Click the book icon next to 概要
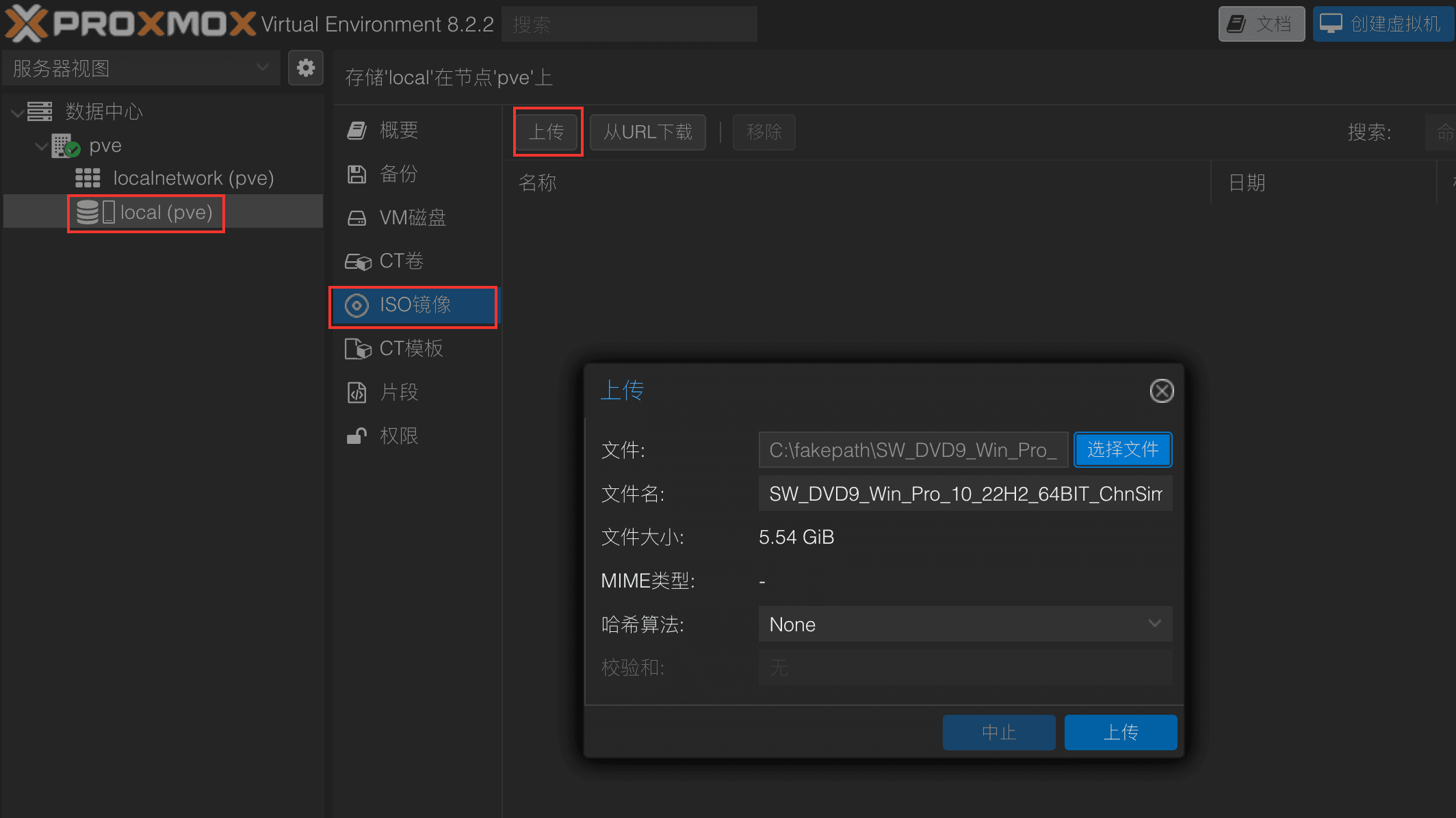1456x818 pixels. [x=356, y=130]
